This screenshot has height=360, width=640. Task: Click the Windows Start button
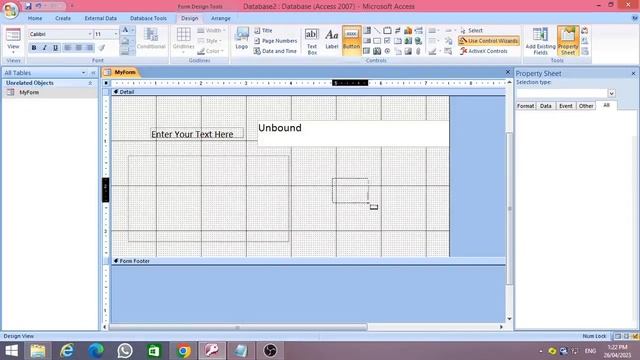coord(11,351)
